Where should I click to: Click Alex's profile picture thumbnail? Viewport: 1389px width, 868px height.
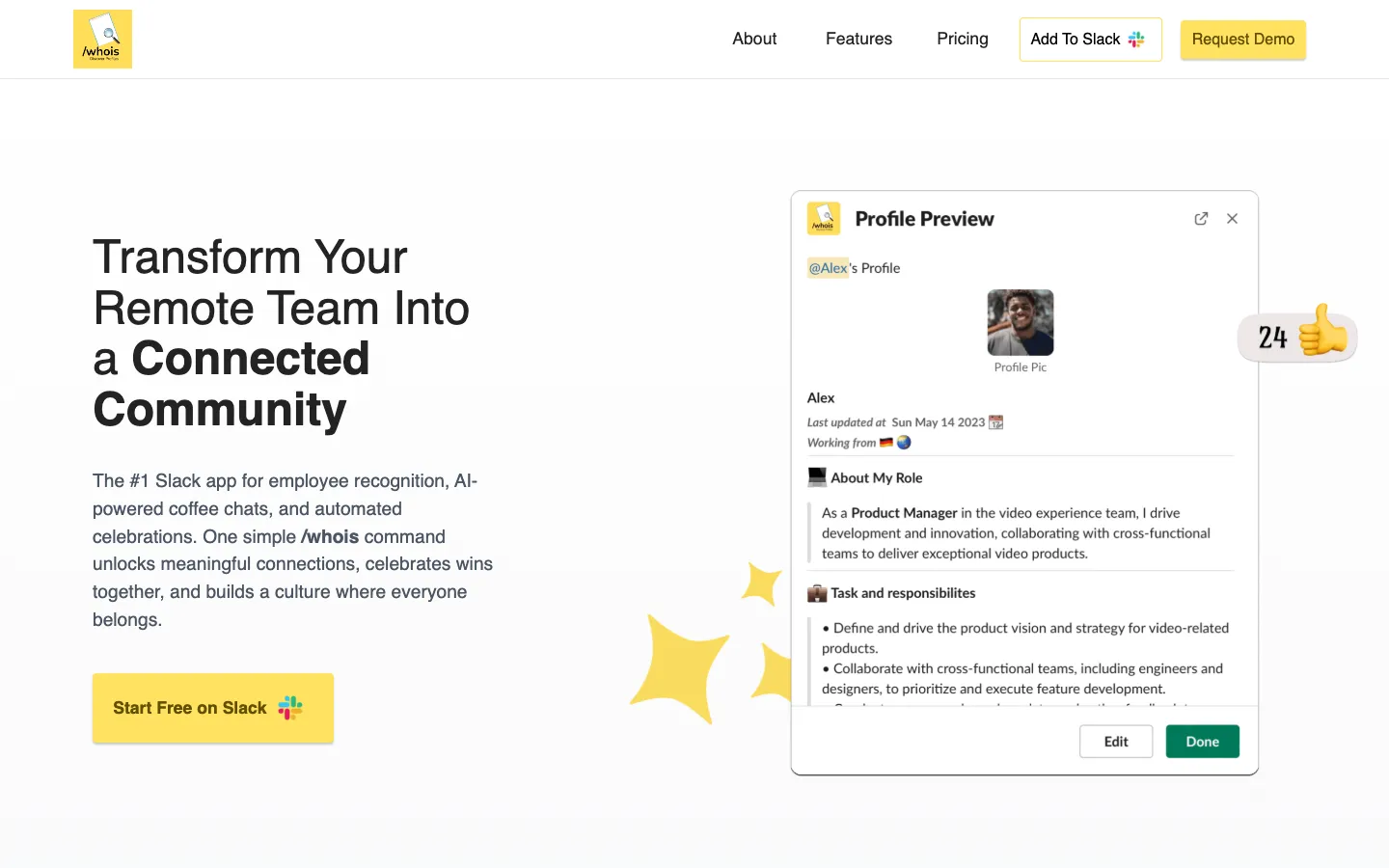coord(1021,323)
